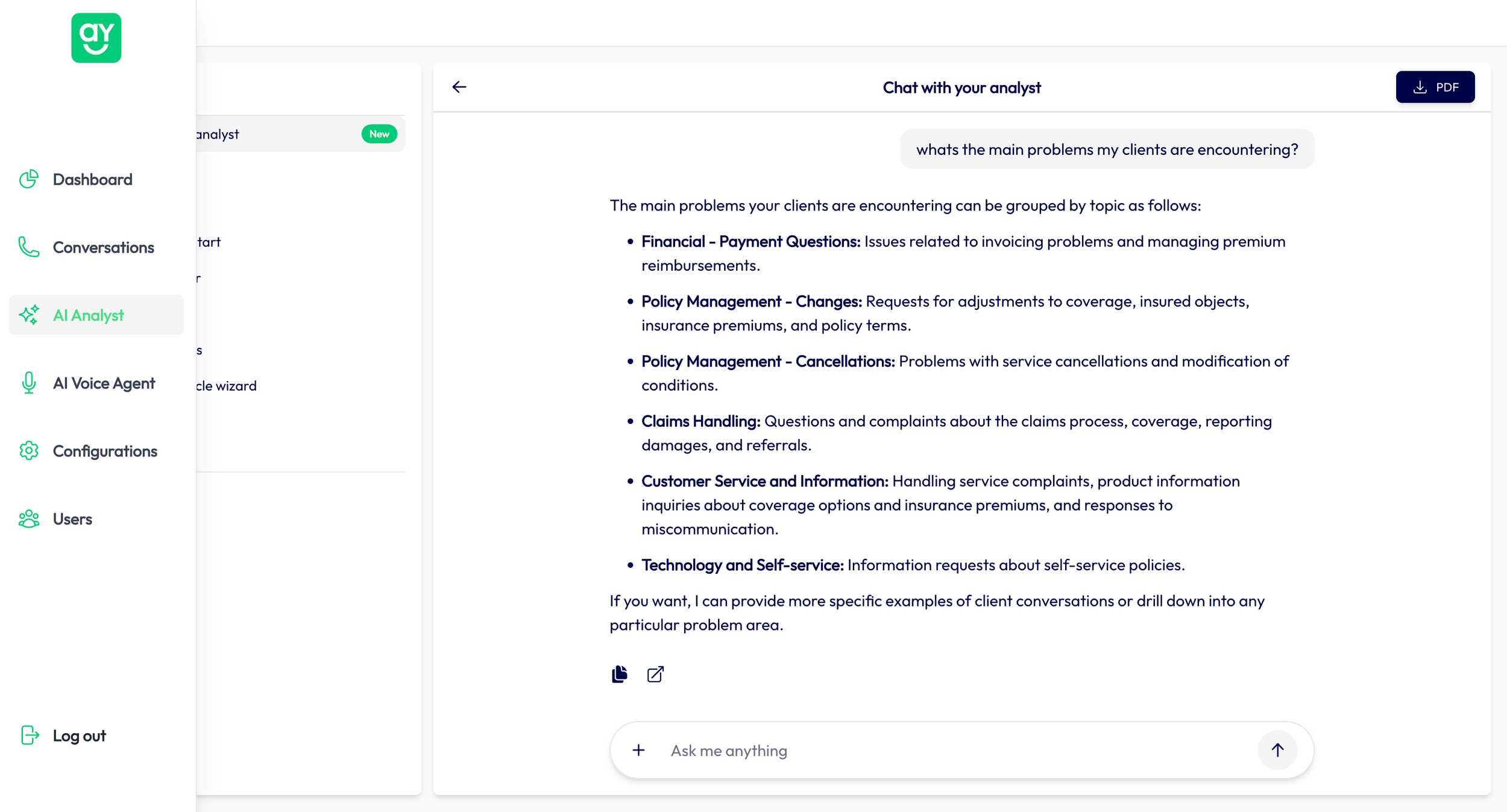Viewport: 1507px width, 812px height.
Task: Download the chat as PDF
Action: pos(1435,86)
